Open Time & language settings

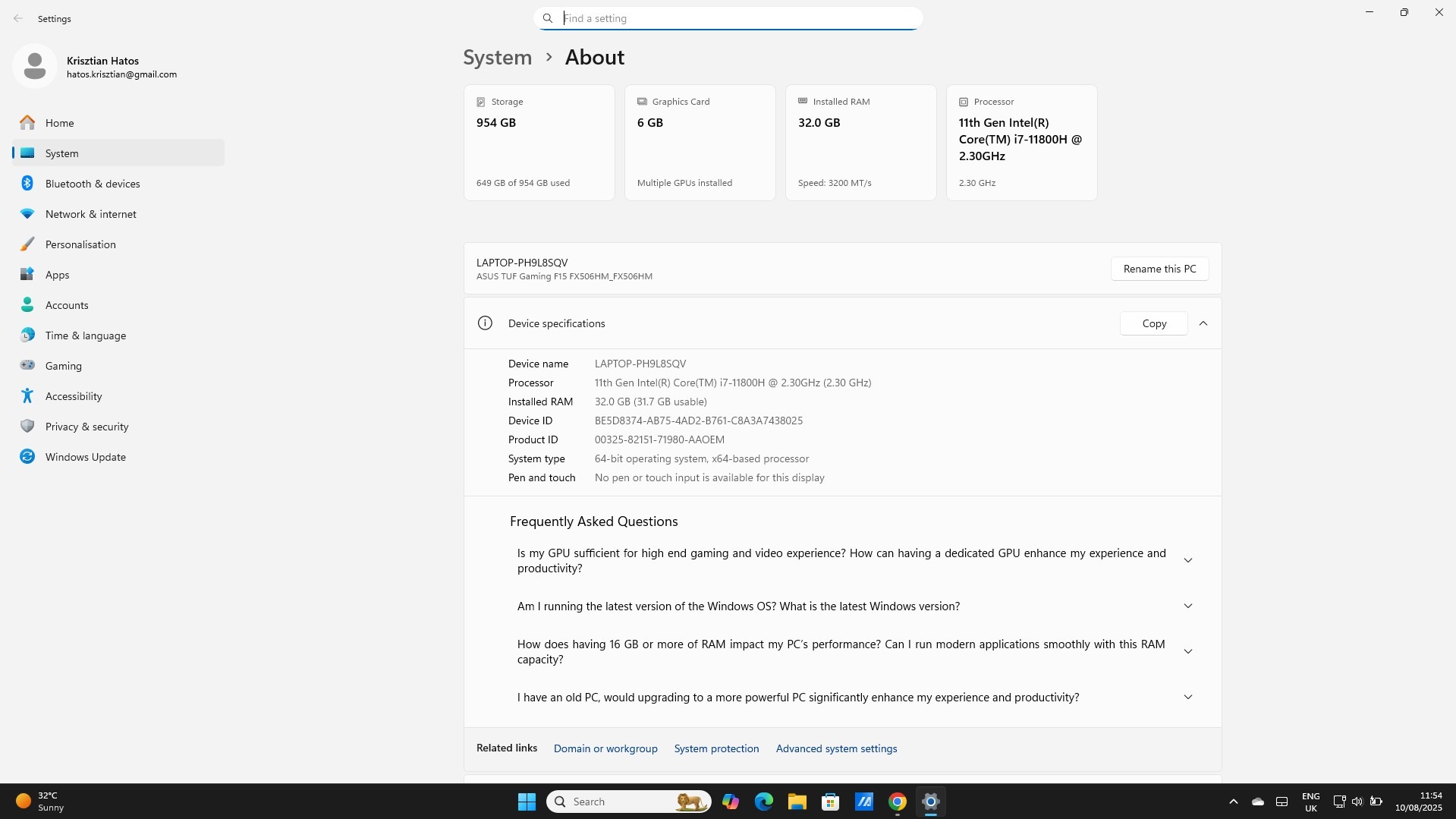pos(118,335)
